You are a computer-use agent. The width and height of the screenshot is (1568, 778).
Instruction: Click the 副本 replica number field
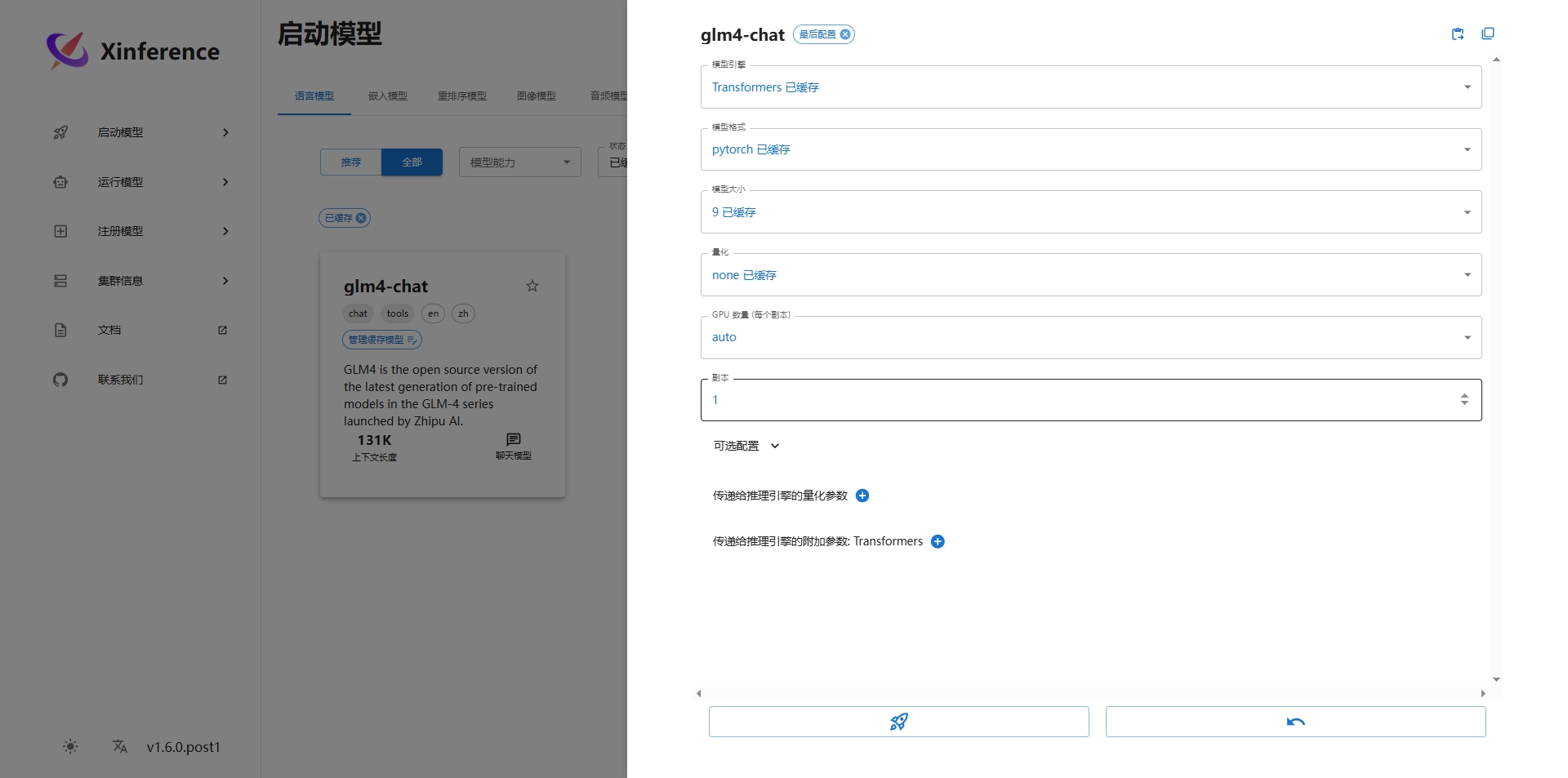click(1091, 400)
